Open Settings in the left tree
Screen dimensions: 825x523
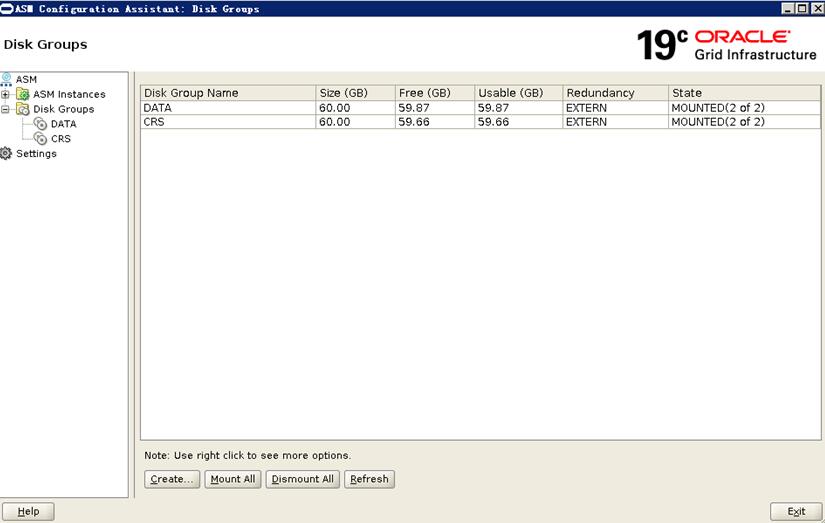pyautogui.click(x=36, y=153)
